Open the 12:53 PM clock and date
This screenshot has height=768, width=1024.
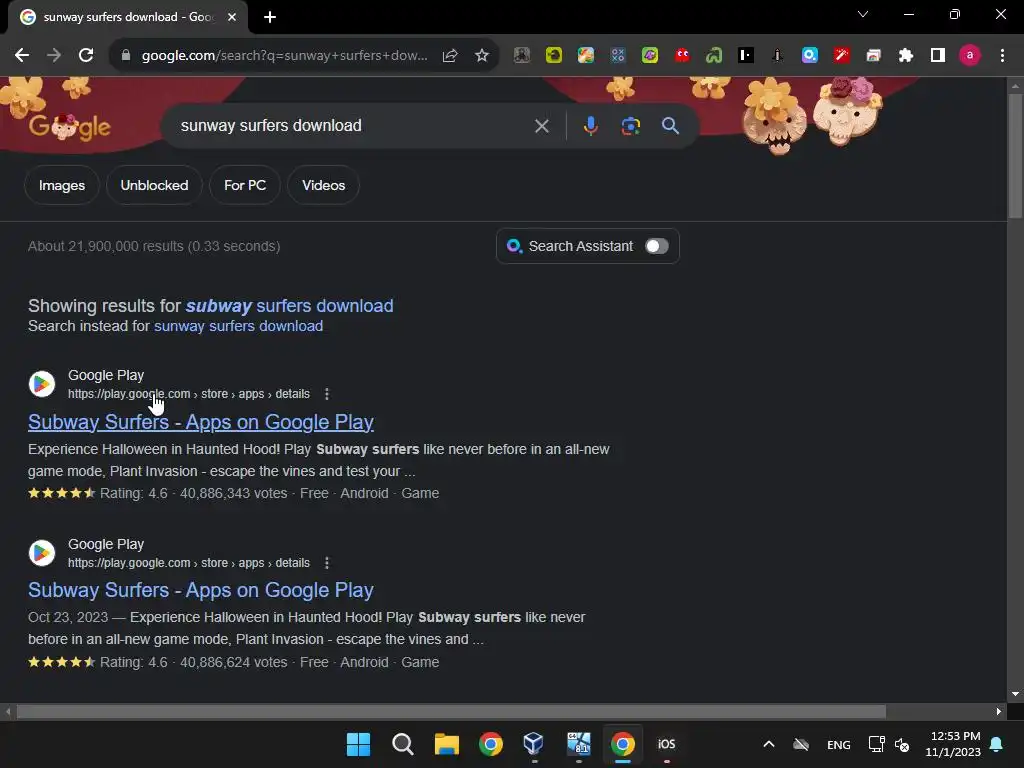(x=953, y=744)
